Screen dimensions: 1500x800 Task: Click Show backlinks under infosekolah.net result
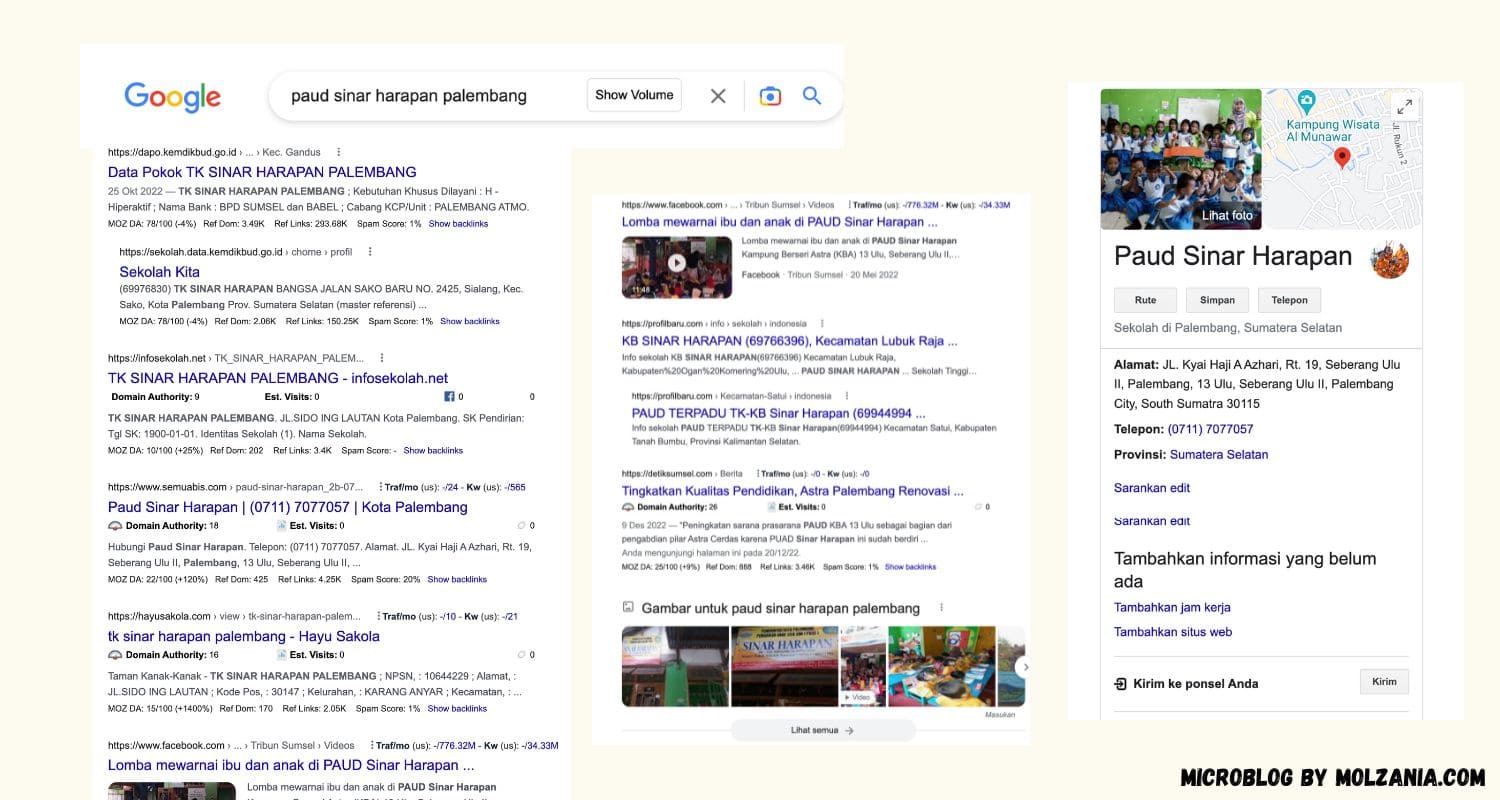click(x=433, y=451)
